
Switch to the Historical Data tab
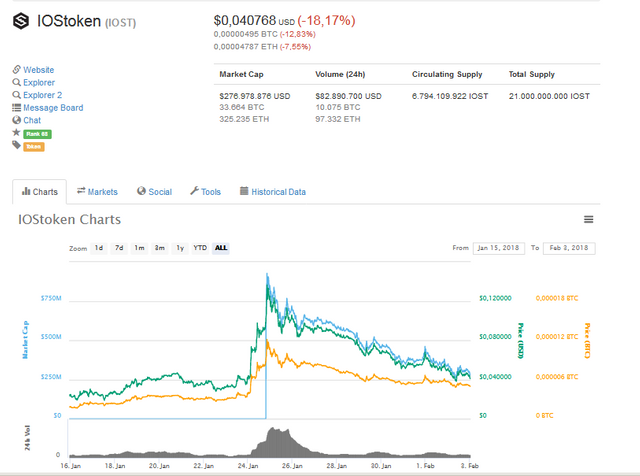tap(273, 191)
